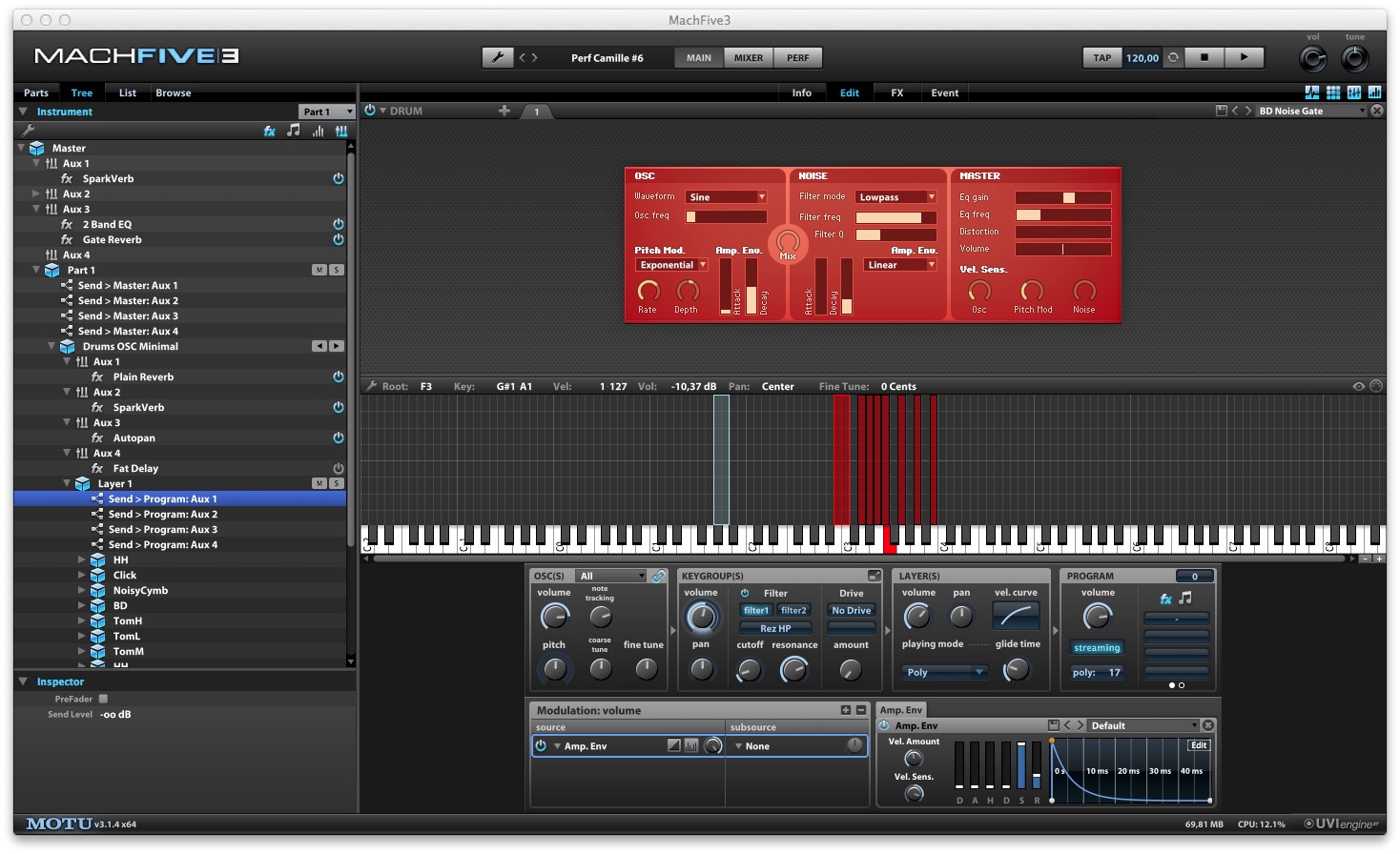Click the link icon in OSC(S) panel
This screenshot has height=854, width=1400.
click(x=658, y=576)
